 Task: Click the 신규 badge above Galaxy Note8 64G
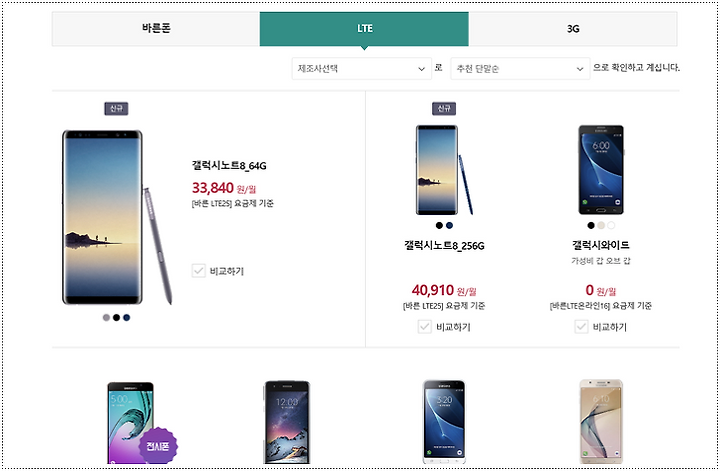116,108
